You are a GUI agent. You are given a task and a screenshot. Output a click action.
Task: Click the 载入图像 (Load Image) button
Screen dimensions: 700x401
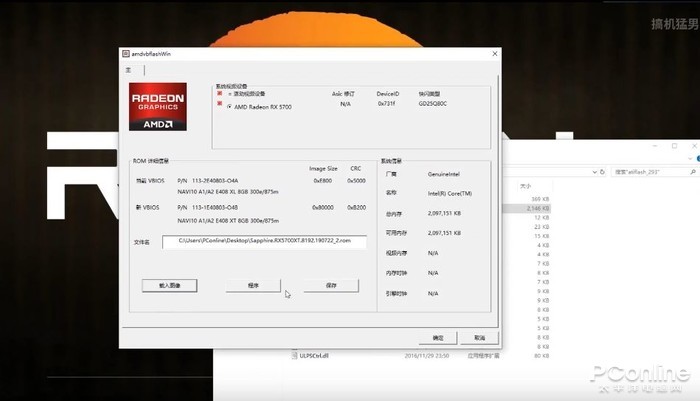pyautogui.click(x=170, y=285)
